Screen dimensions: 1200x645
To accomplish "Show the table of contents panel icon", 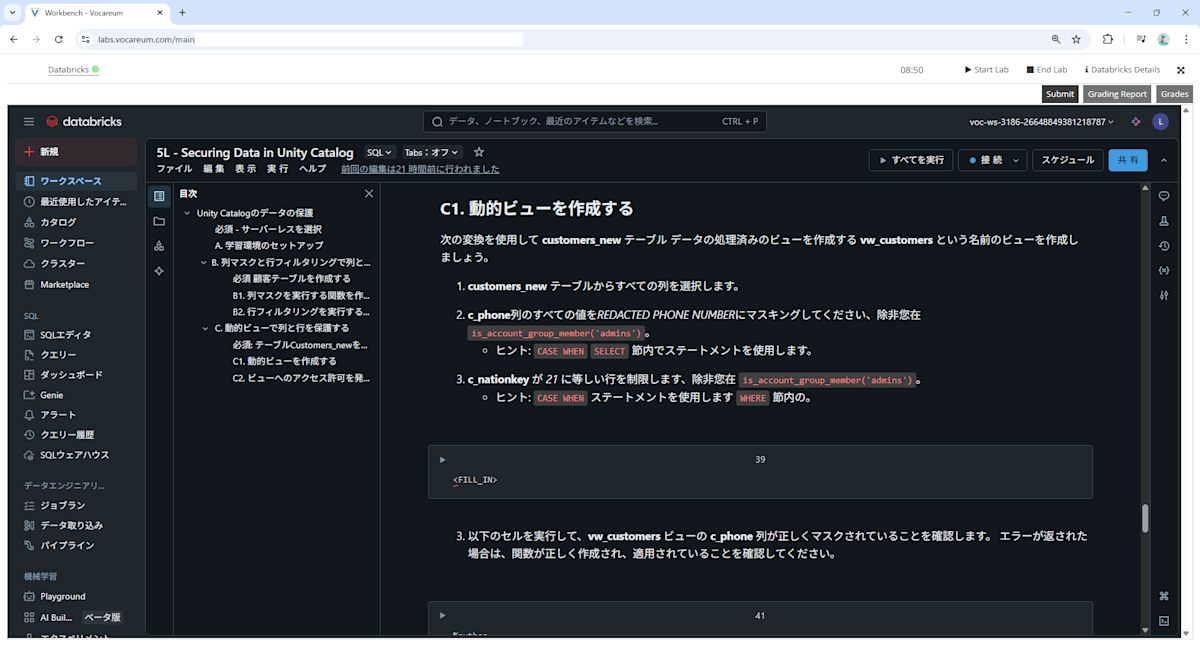I will (x=159, y=196).
